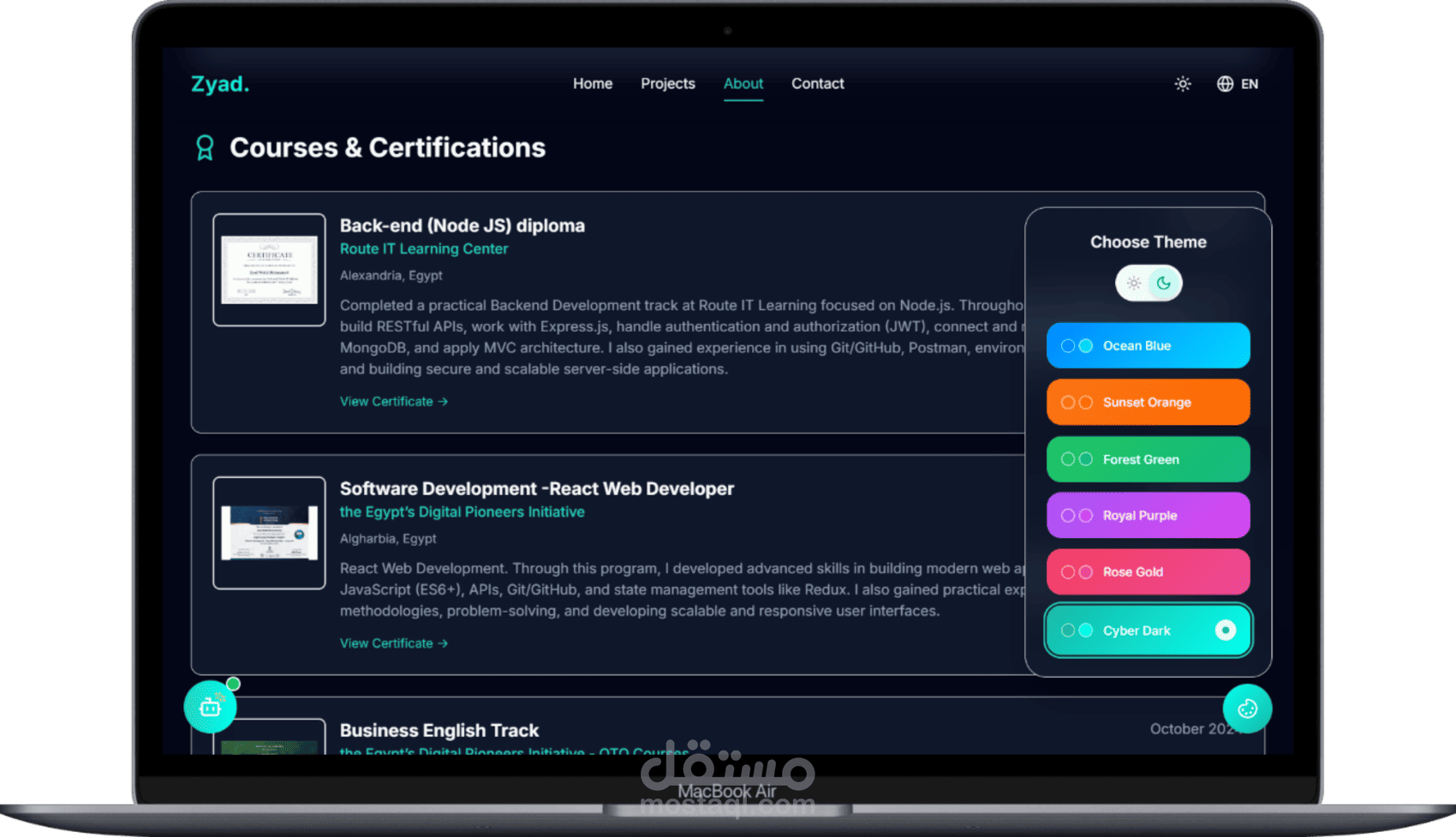Select the sun light mode icon in theme panel

1133,284
